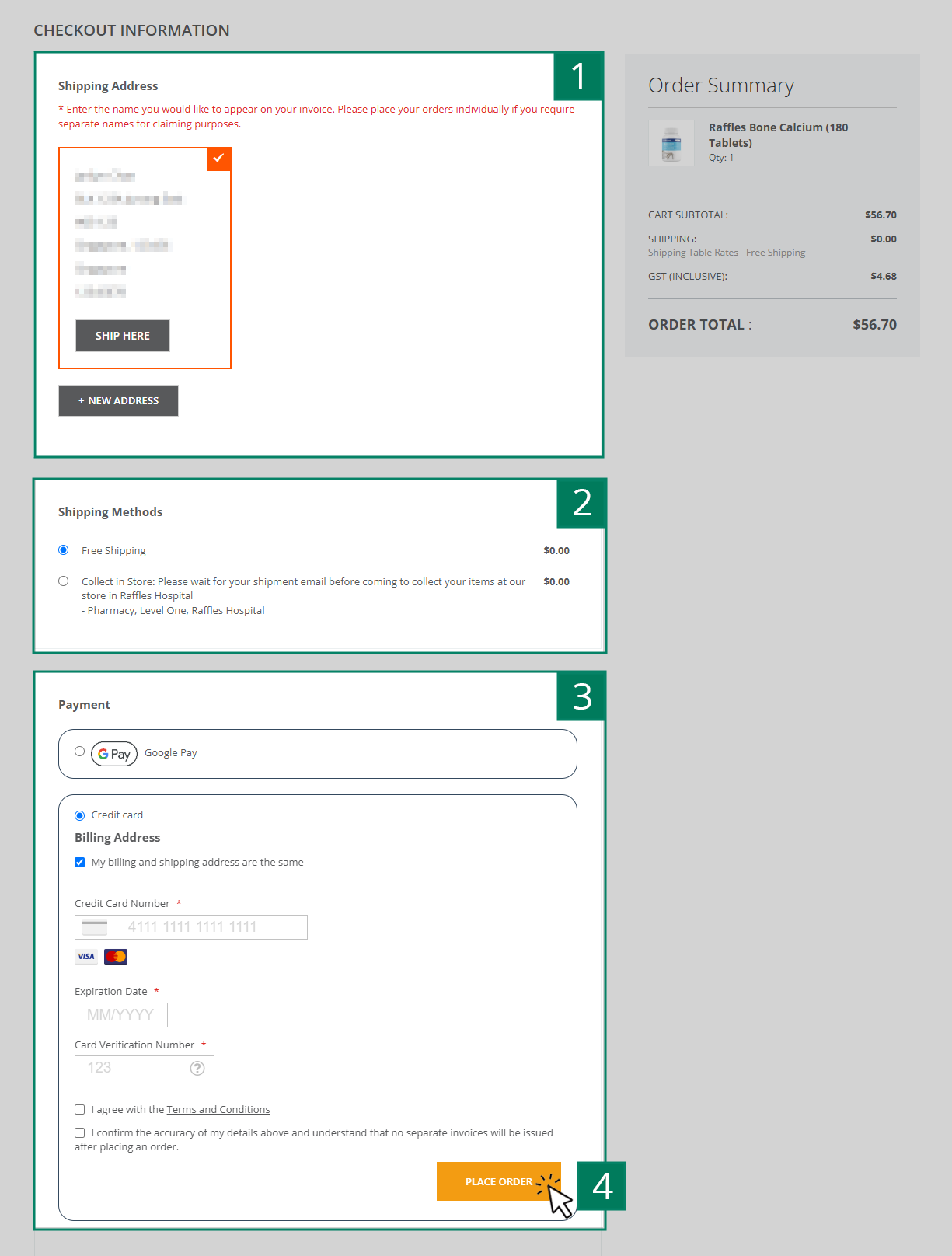Click the Expiration Date input field
The height and width of the screenshot is (1256, 952).
[121, 1015]
